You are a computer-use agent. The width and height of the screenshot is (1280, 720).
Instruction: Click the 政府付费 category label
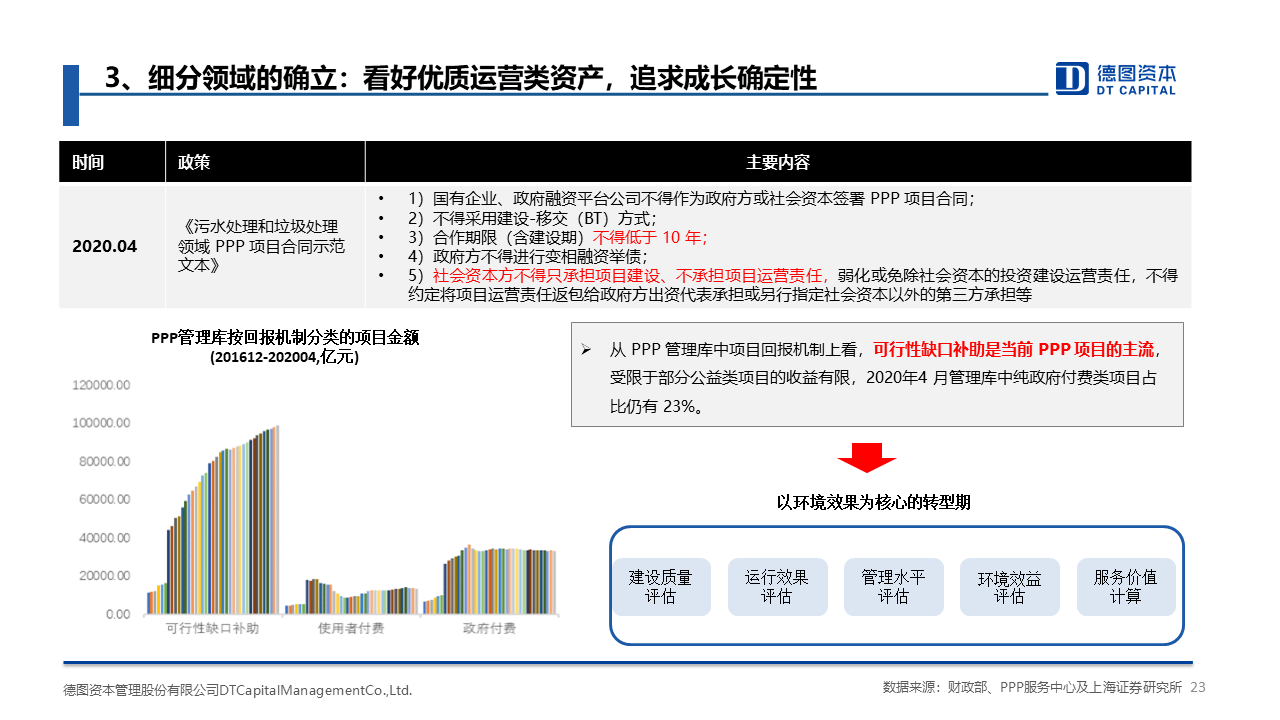click(x=489, y=628)
